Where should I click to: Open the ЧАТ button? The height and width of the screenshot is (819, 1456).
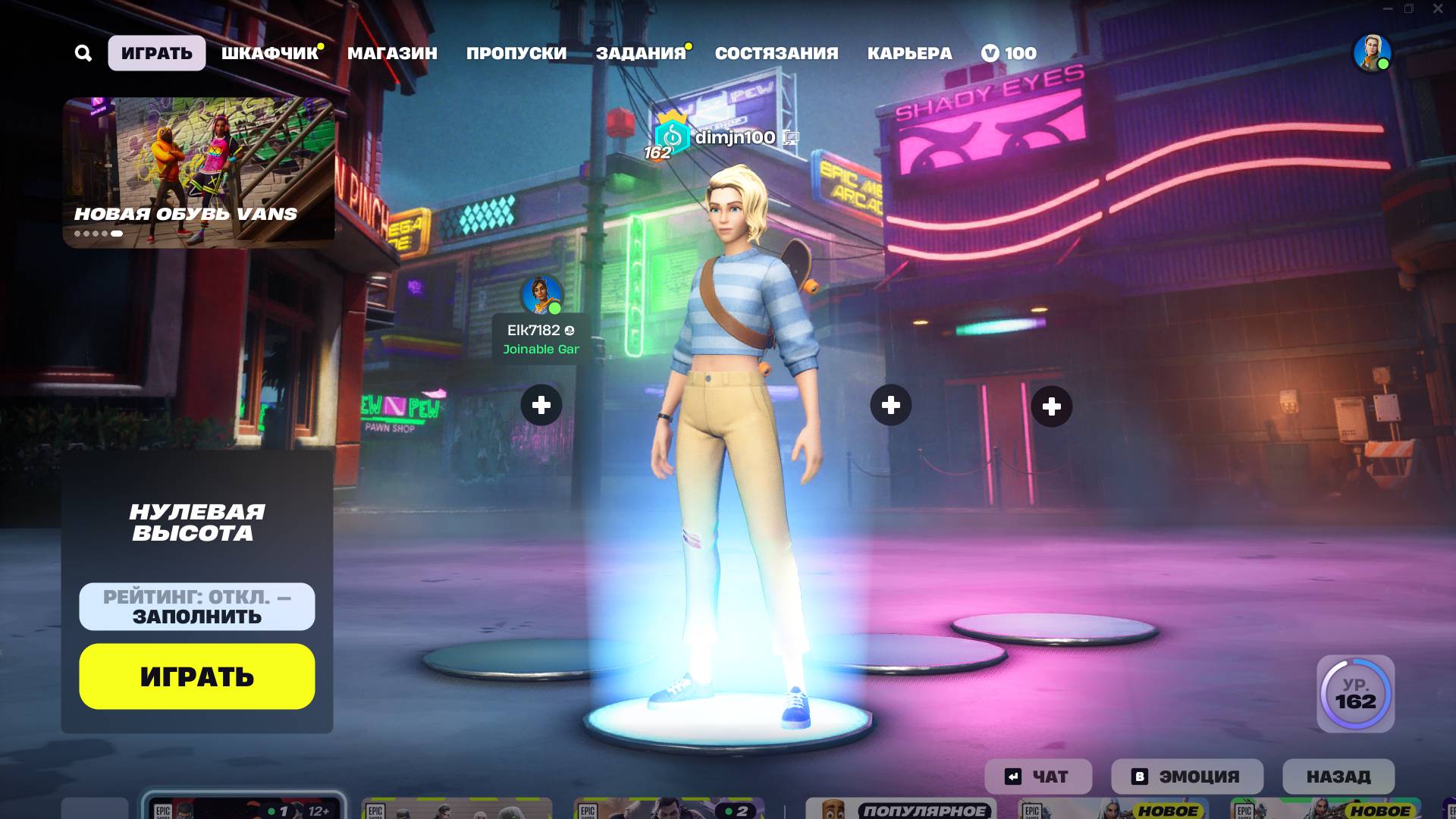point(1037,777)
